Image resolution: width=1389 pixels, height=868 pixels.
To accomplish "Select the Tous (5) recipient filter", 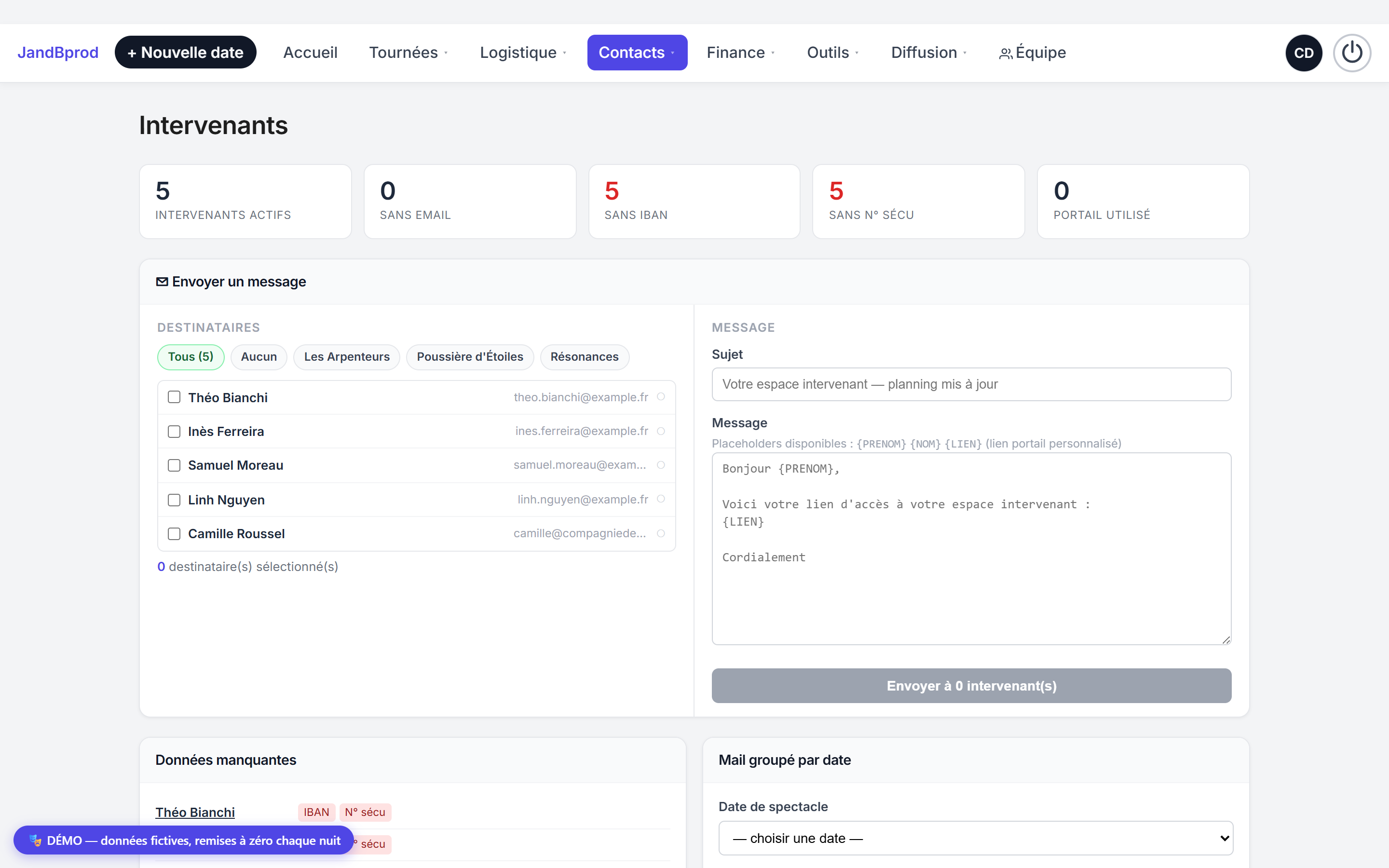I will [191, 356].
